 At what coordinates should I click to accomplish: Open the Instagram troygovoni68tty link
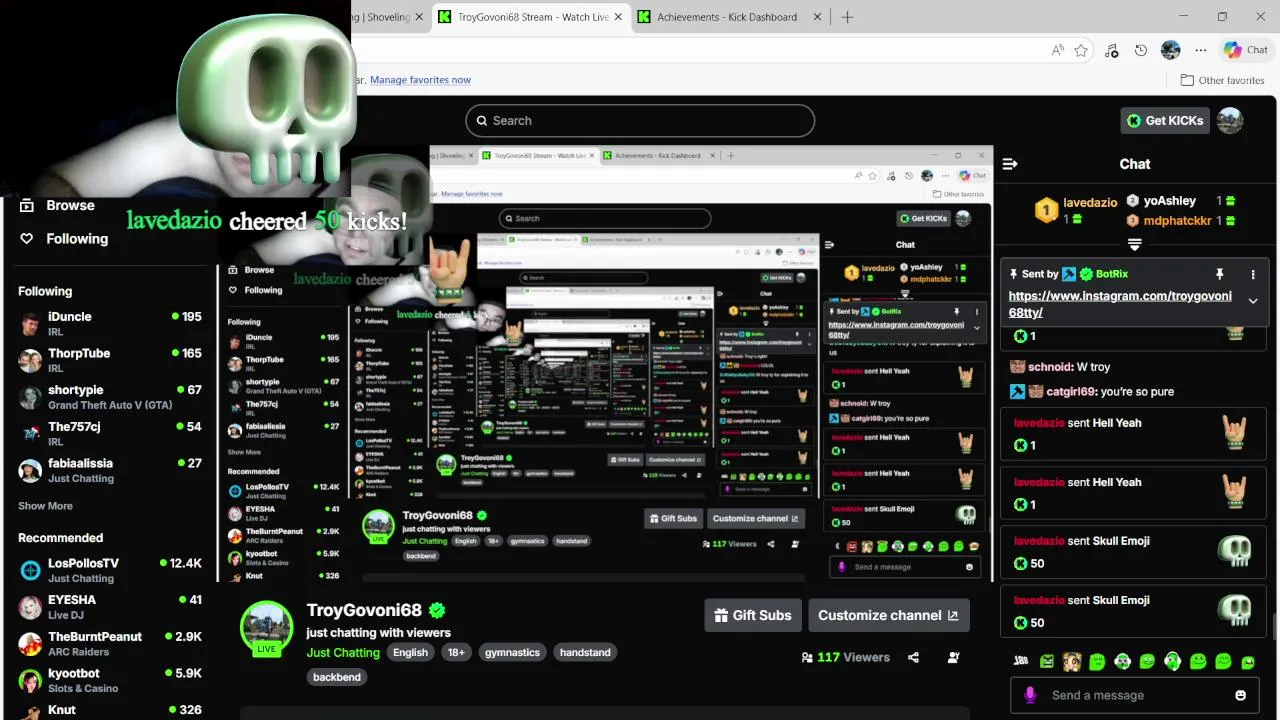pyautogui.click(x=1120, y=304)
